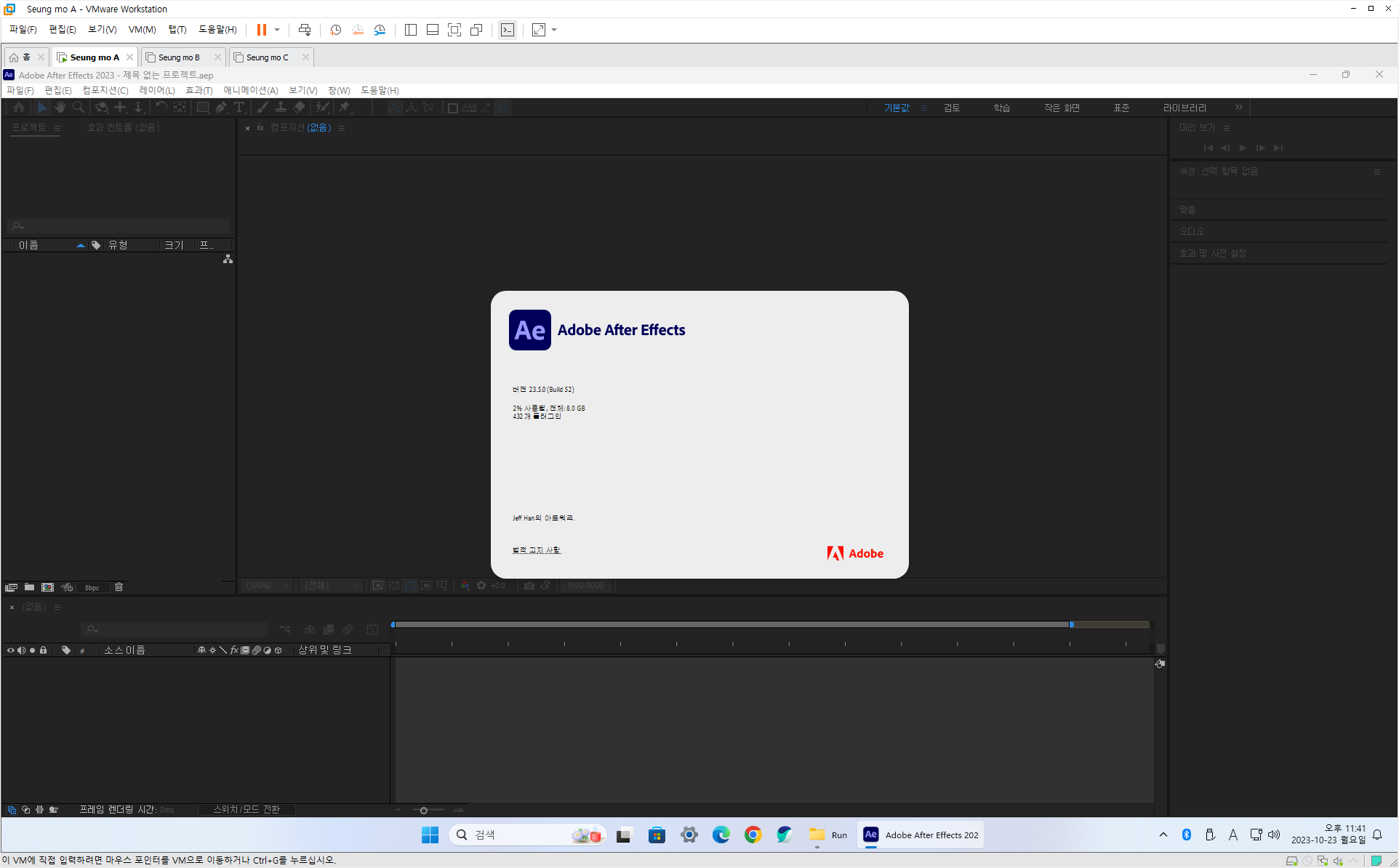Screen dimensions: 1399x868
Task: Select the Puppet Pin tool
Action: (x=345, y=108)
